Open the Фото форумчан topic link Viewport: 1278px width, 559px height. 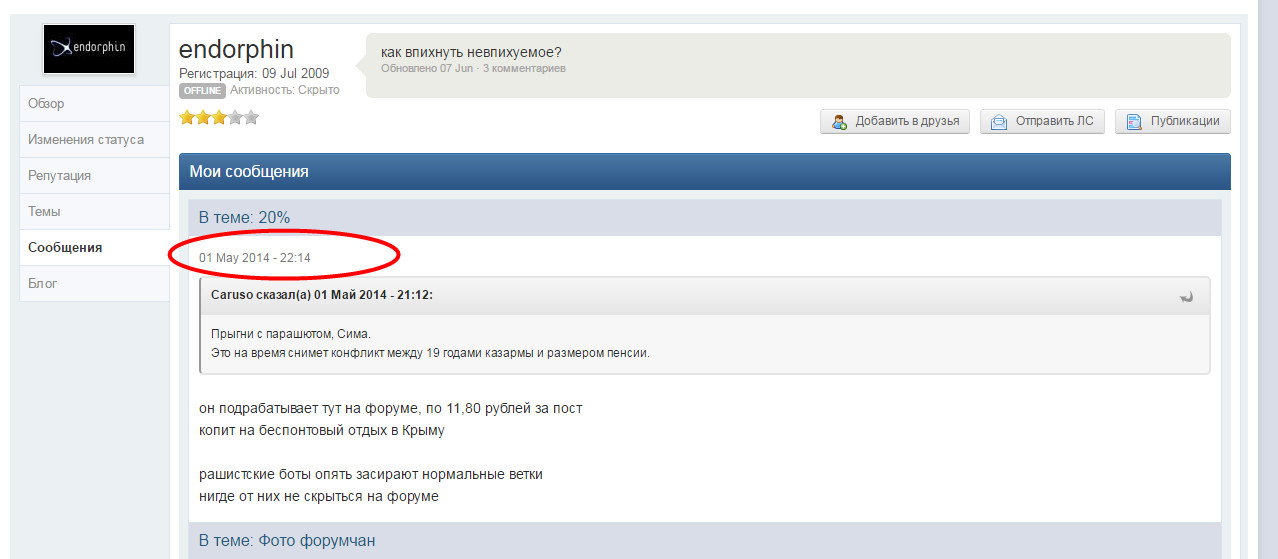click(315, 541)
